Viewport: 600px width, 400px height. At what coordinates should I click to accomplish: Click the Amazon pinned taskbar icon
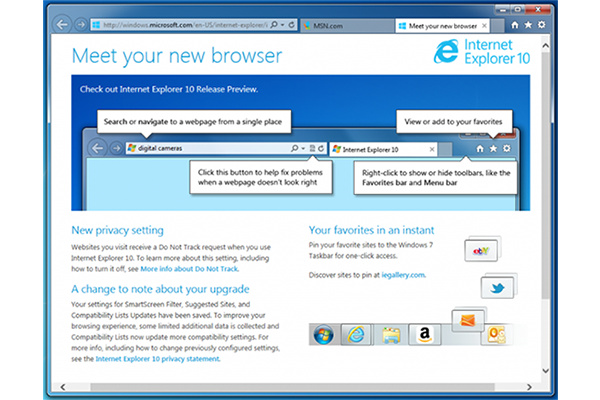coord(425,335)
